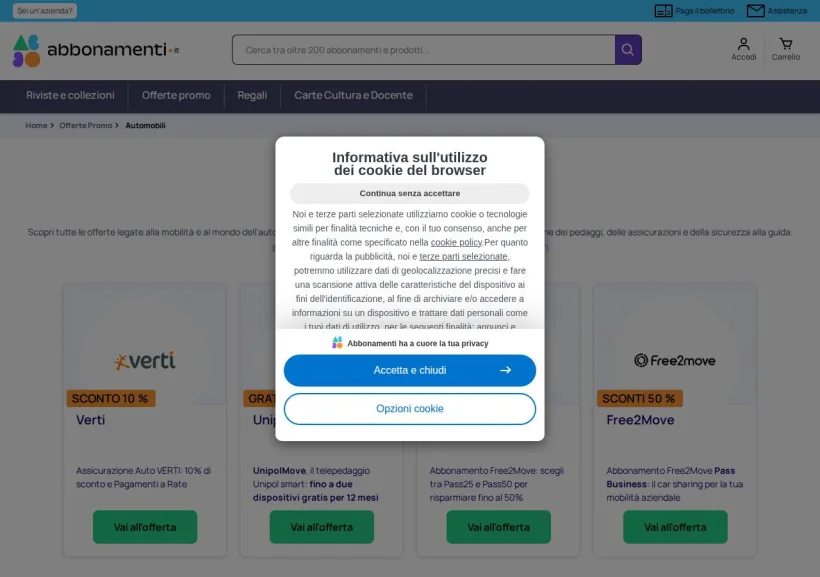Open the Carrello shopping cart
Image resolution: width=820 pixels, height=577 pixels.
[x=785, y=49]
